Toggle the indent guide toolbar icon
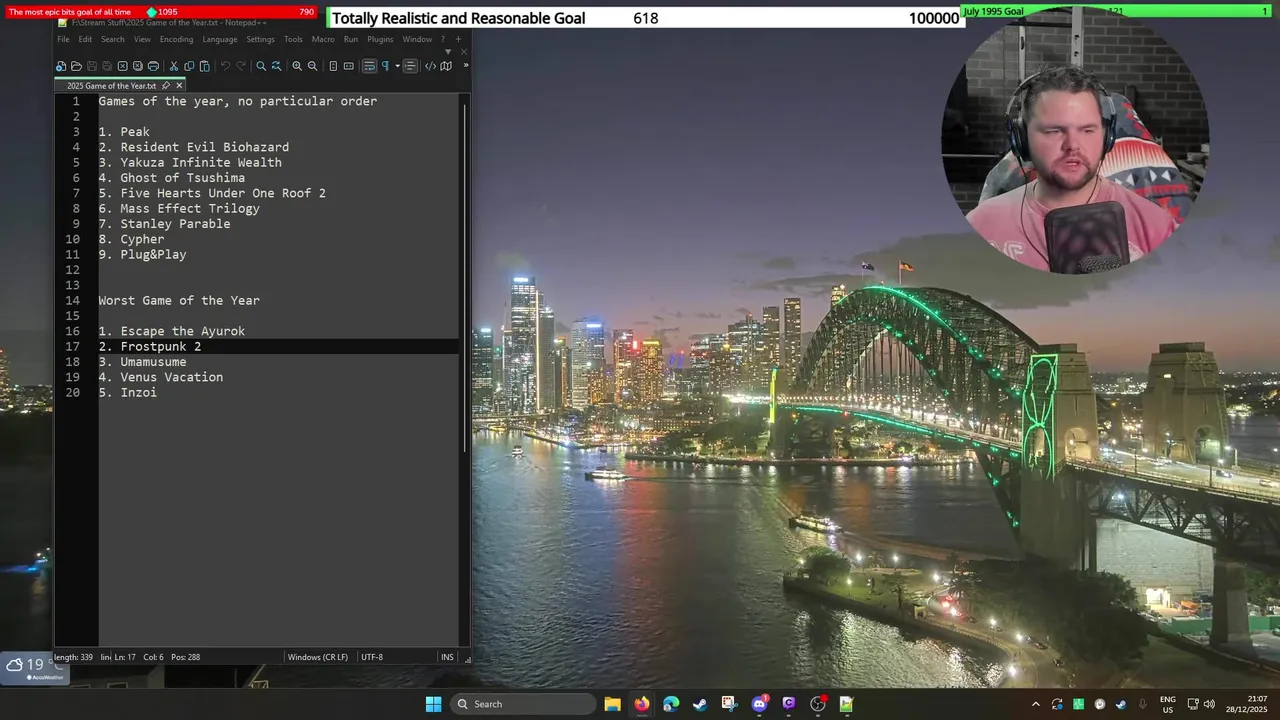Image resolution: width=1280 pixels, height=720 pixels. 410,66
